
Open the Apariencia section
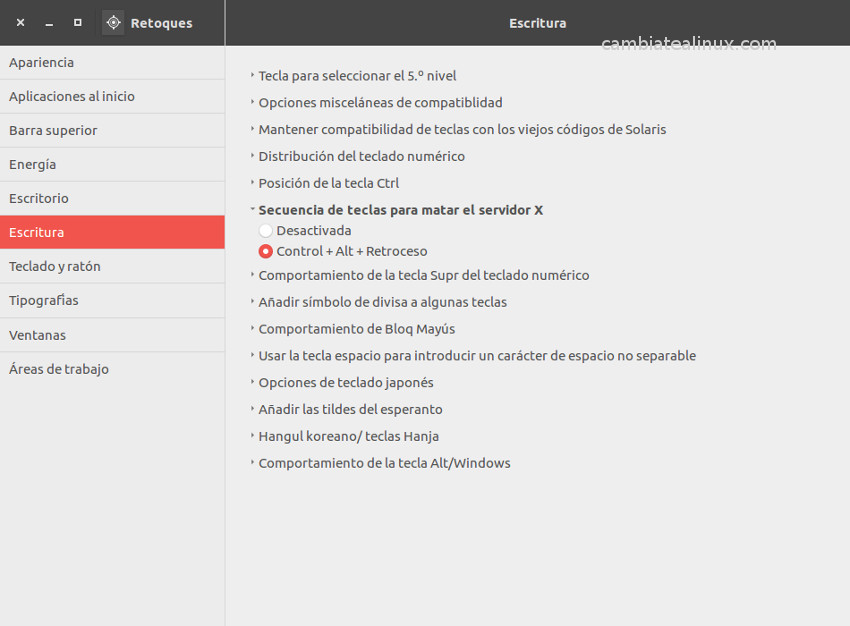point(112,62)
